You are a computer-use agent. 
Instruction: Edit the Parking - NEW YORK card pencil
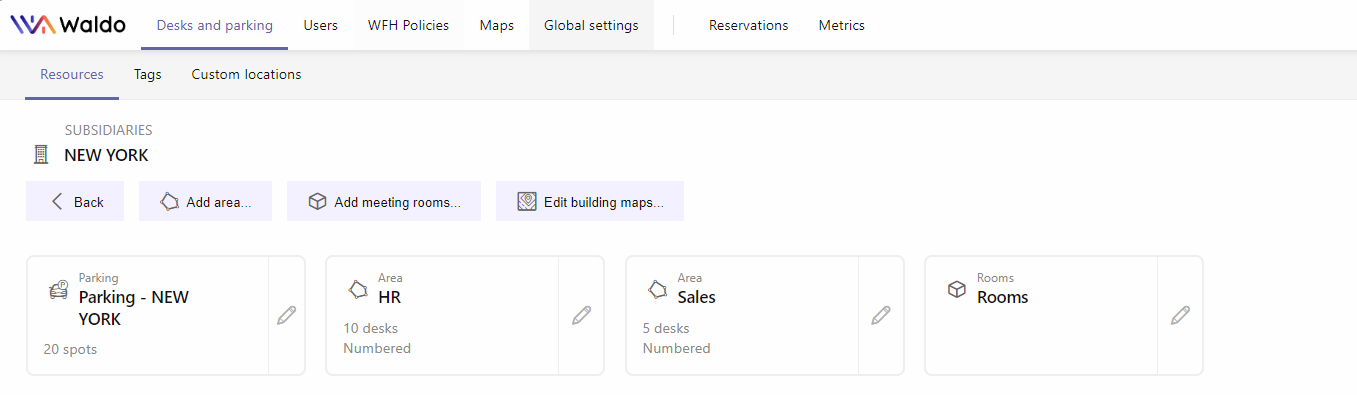287,315
